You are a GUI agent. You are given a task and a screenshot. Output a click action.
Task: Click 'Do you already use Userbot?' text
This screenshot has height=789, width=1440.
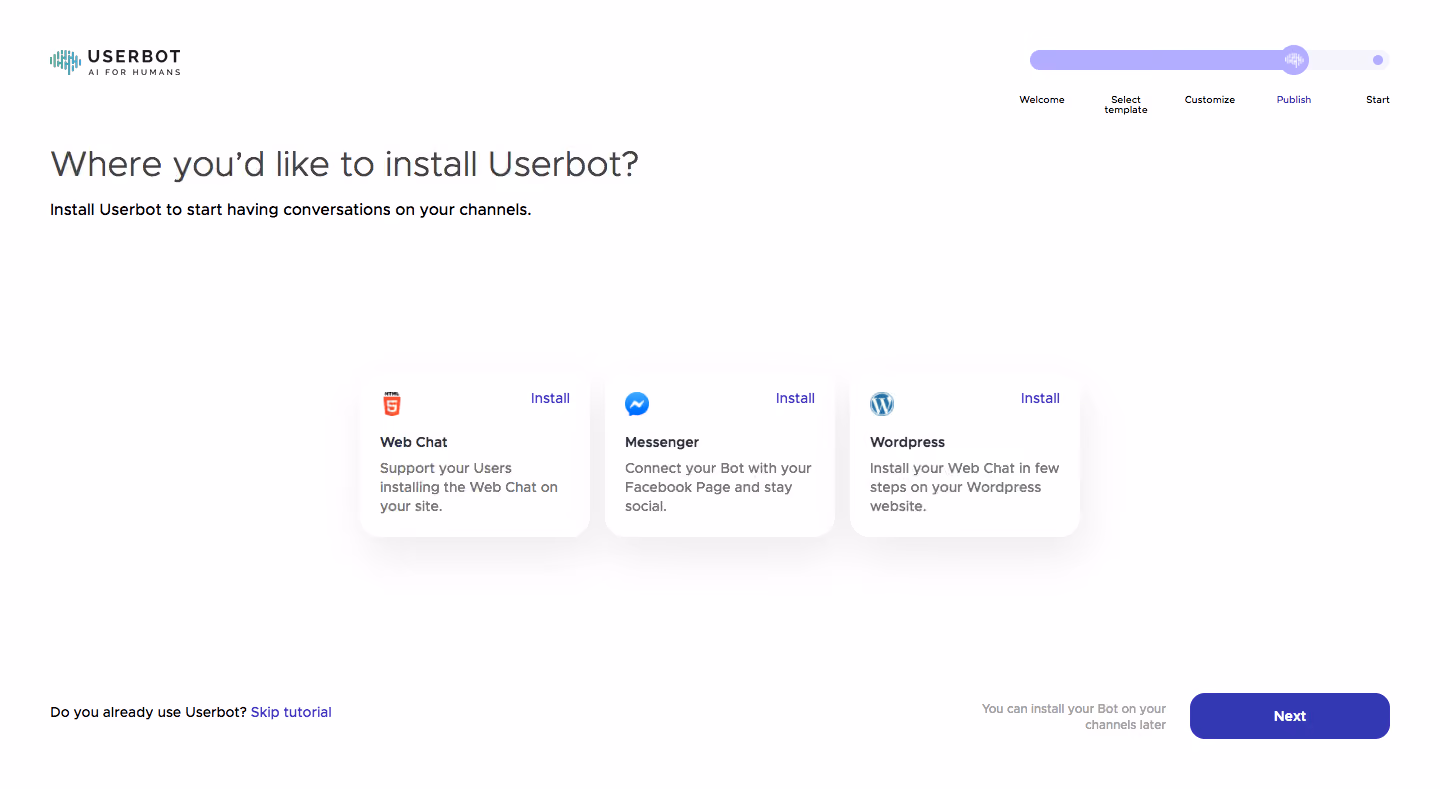148,712
